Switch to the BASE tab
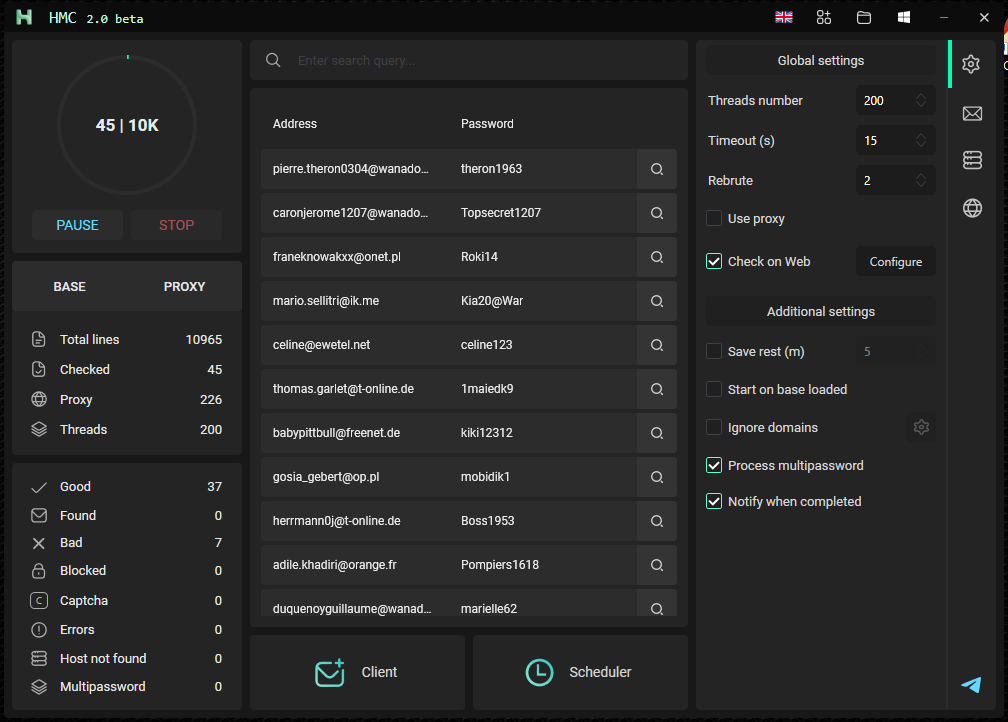Screen dimensions: 1008x722 (69, 287)
